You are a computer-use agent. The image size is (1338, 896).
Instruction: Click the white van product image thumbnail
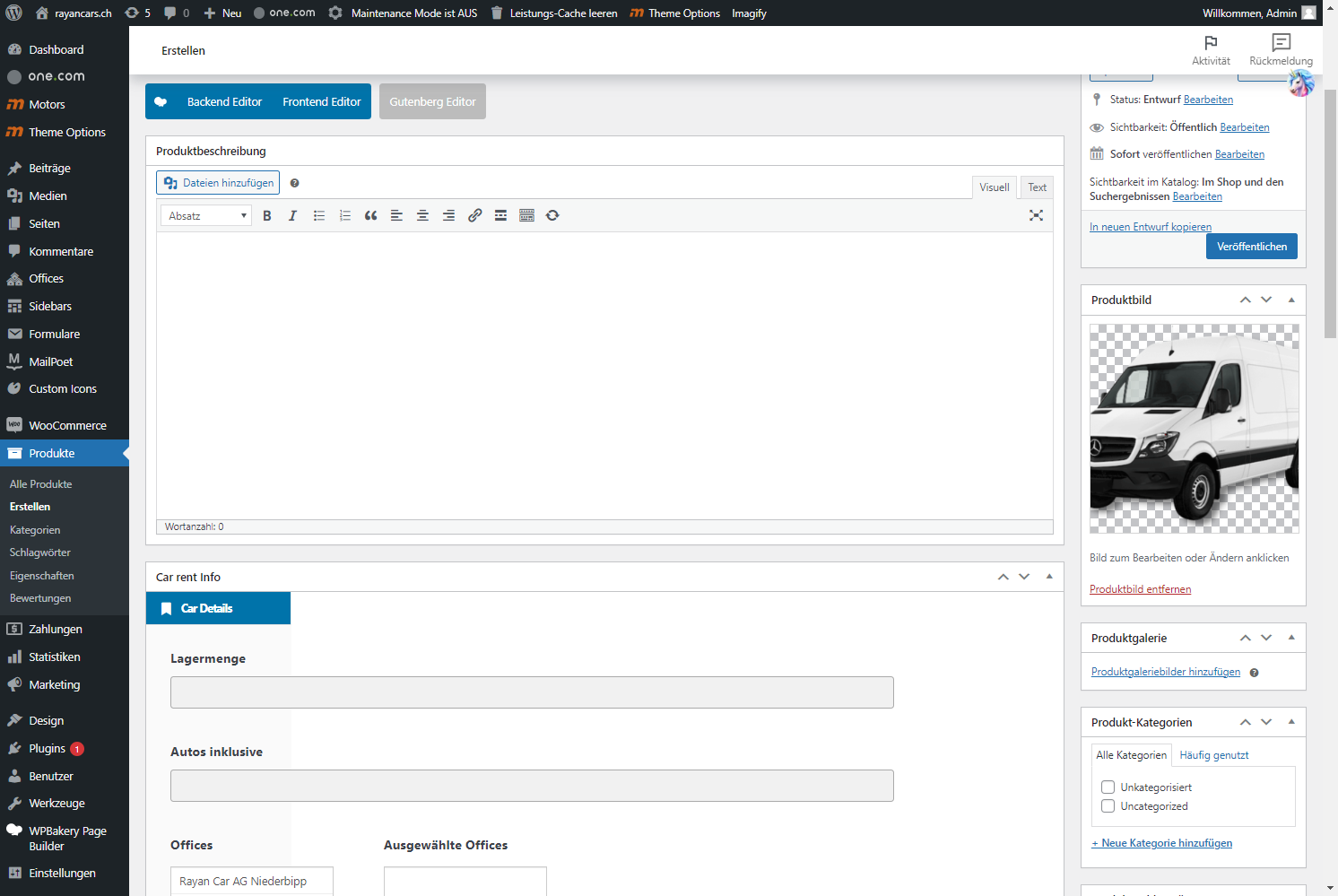[x=1194, y=429]
